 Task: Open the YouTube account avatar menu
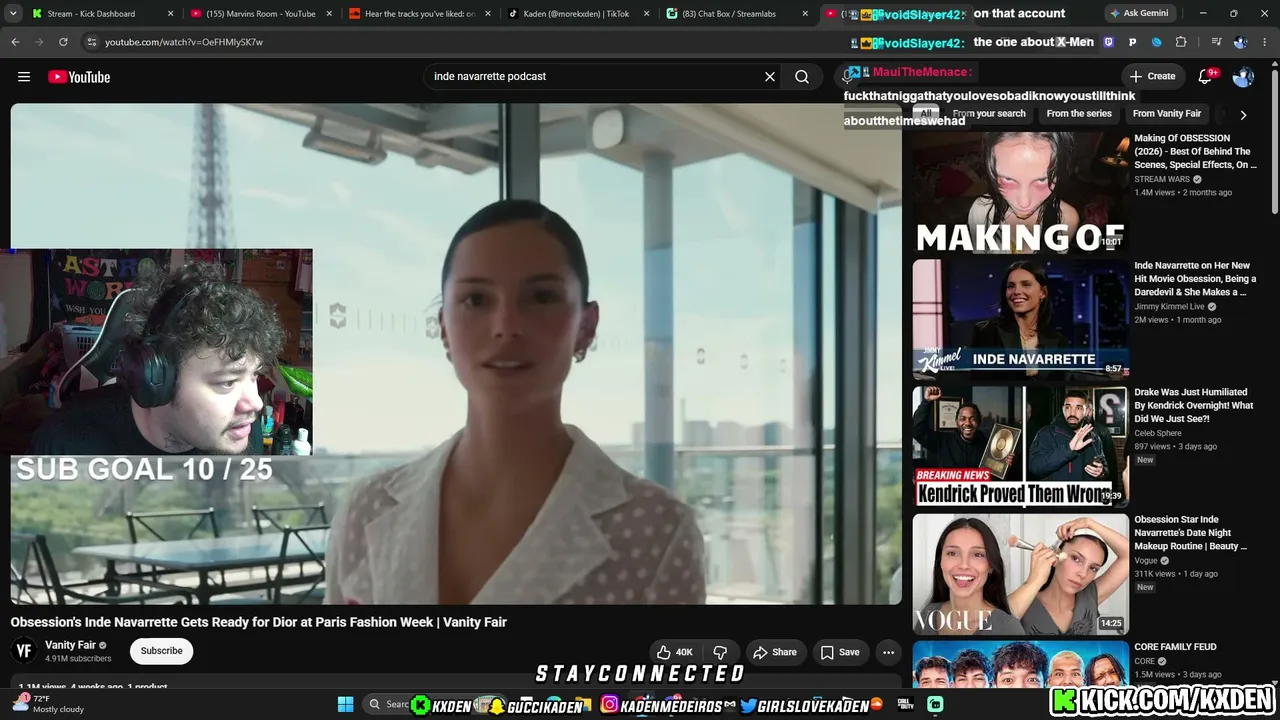click(1243, 77)
